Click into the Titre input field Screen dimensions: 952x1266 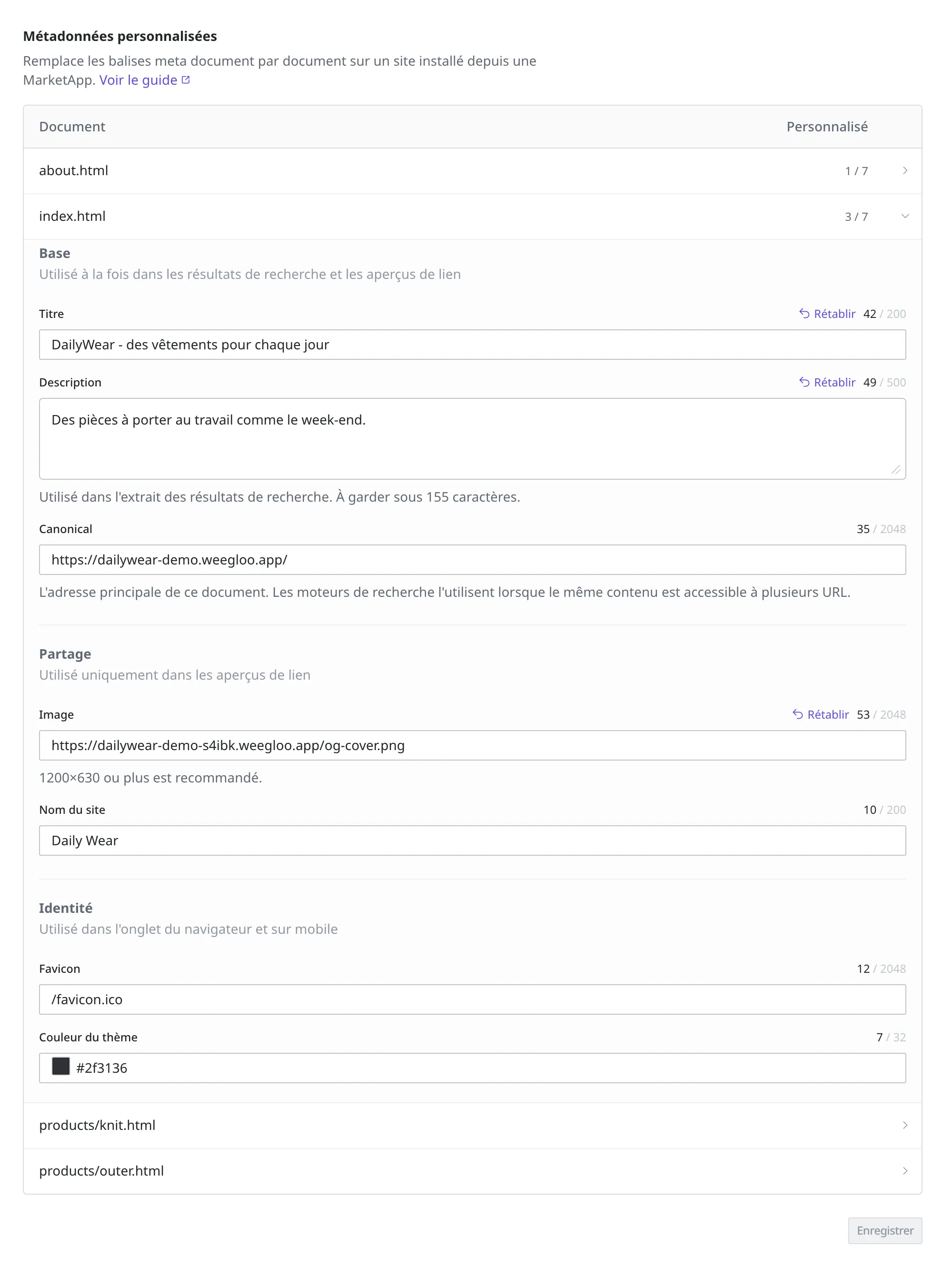[x=472, y=345]
